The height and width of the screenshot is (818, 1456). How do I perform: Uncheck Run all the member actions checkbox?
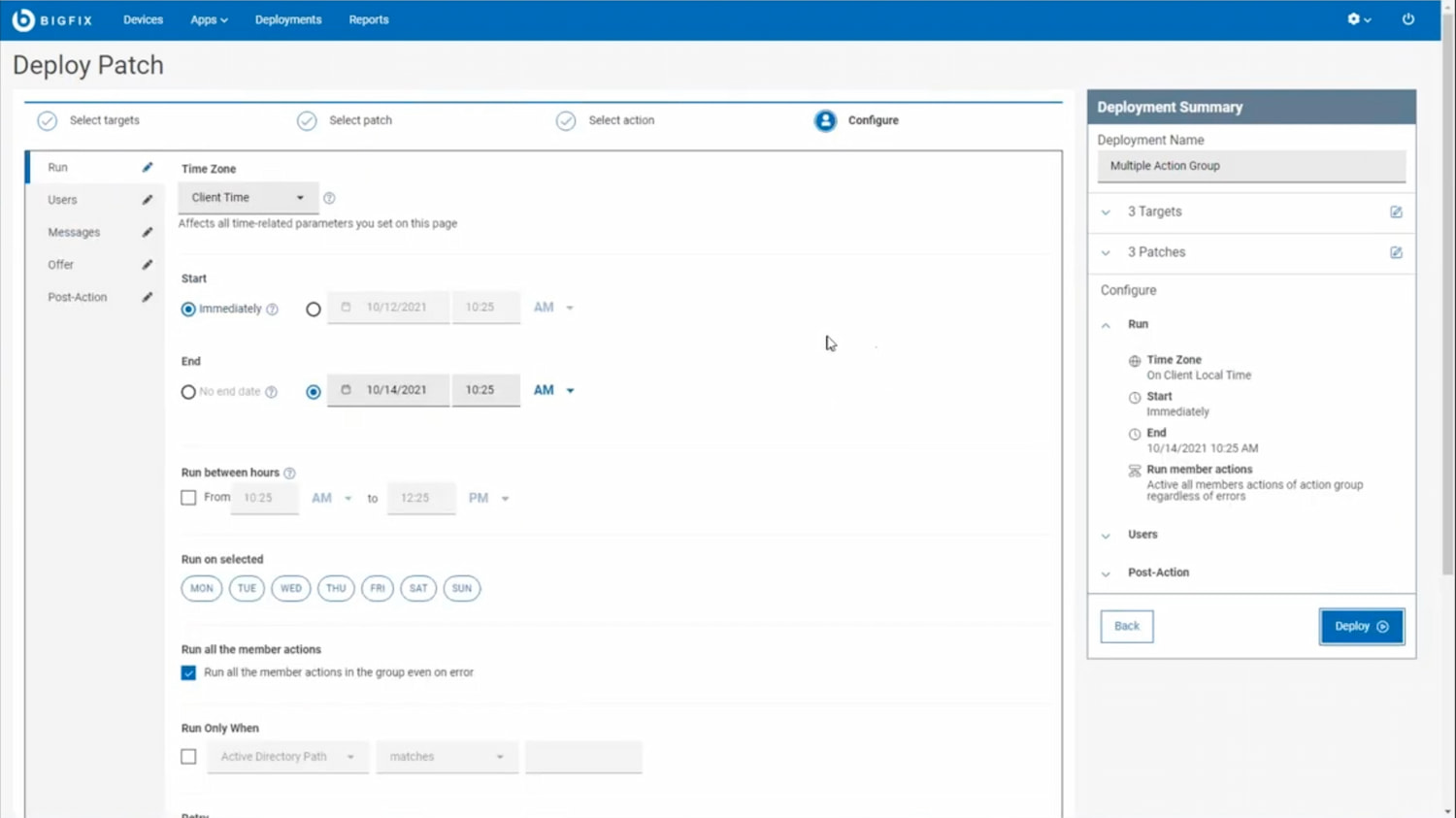point(188,671)
